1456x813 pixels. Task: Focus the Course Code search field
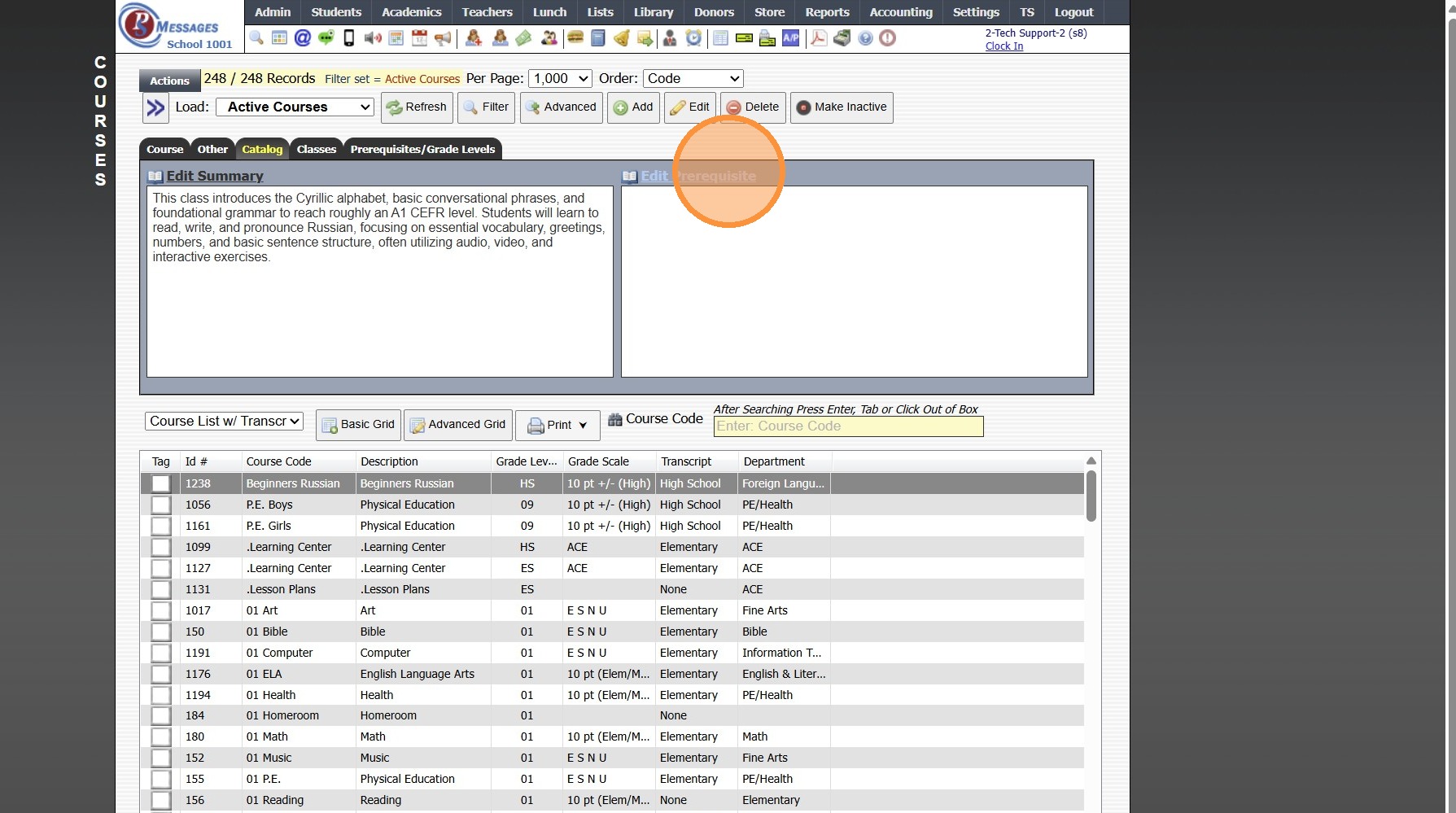[849, 426]
